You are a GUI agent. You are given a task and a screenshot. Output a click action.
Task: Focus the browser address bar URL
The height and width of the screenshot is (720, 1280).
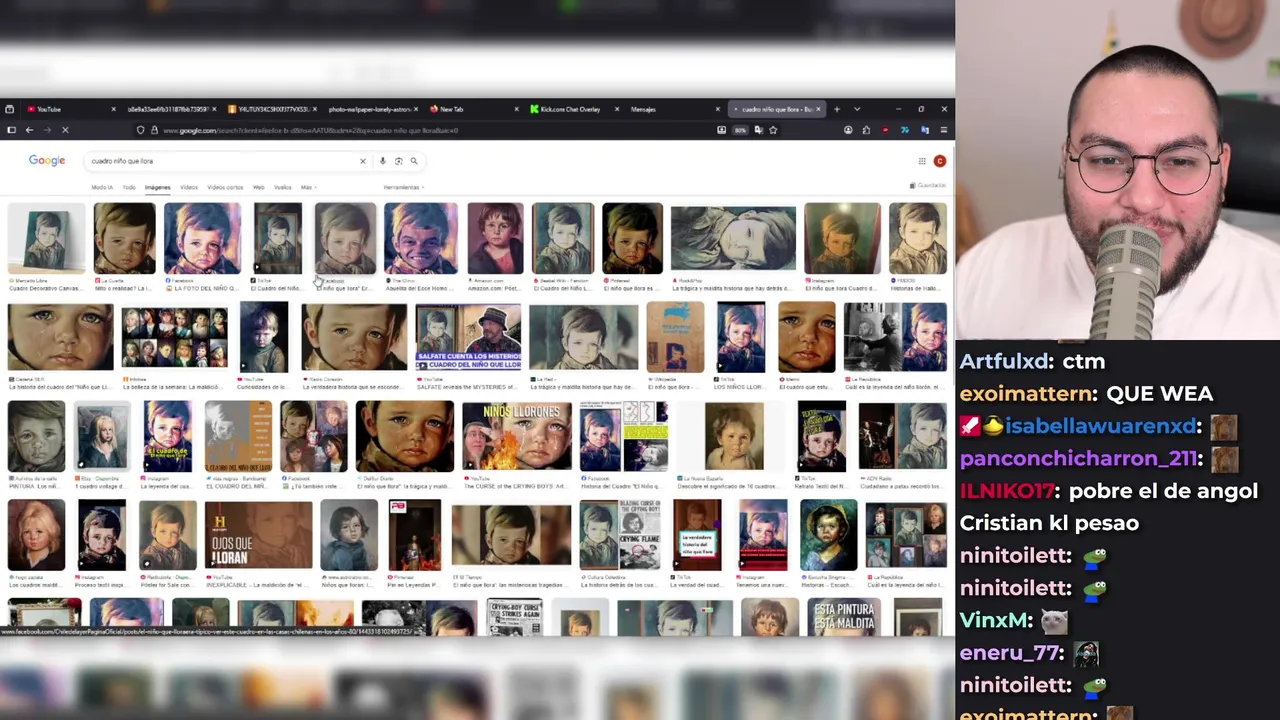click(430, 130)
